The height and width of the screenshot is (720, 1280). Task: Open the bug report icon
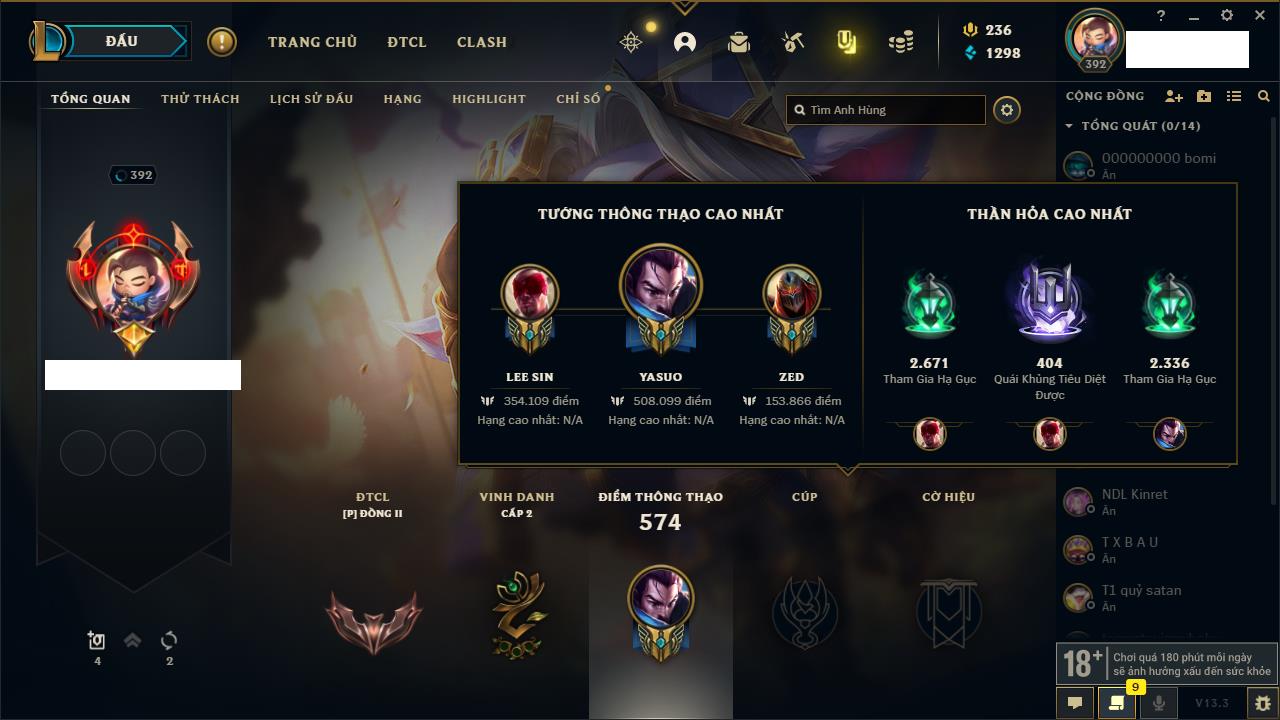[x=1263, y=703]
